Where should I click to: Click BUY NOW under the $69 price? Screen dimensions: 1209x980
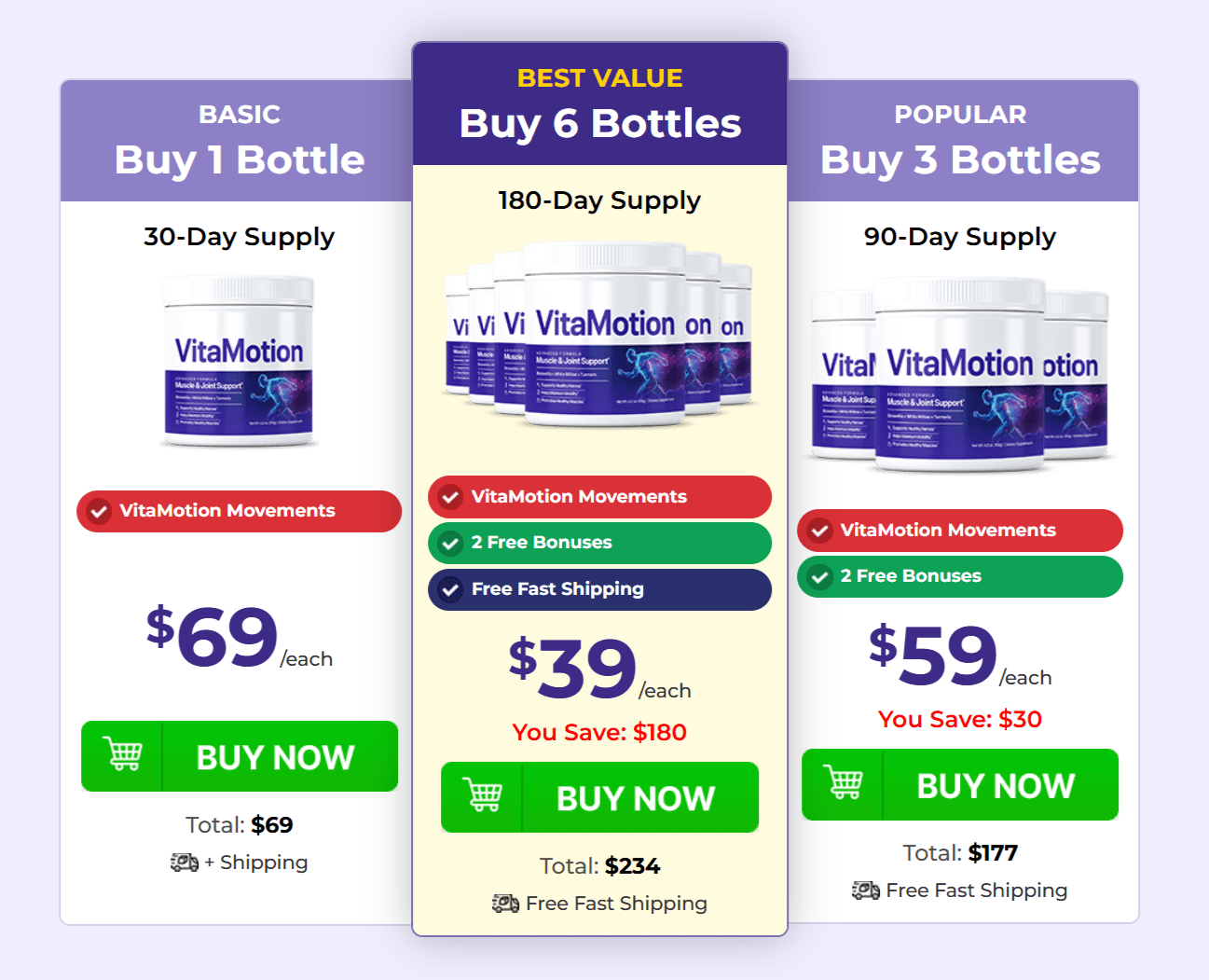tap(275, 756)
